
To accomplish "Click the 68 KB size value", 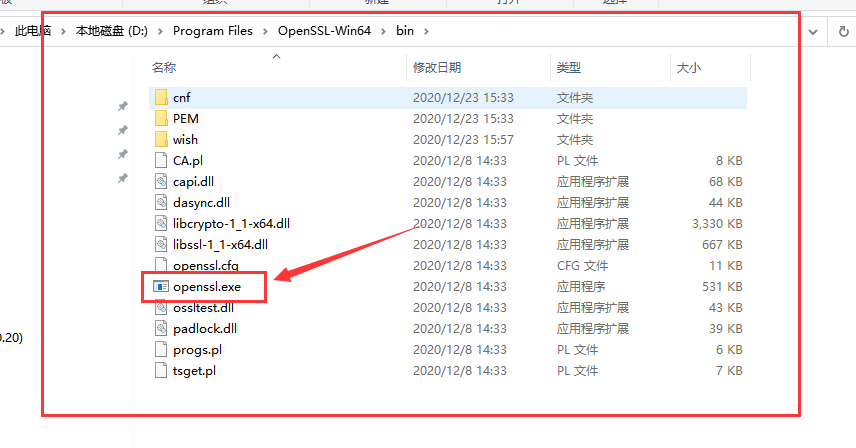I will [x=726, y=182].
